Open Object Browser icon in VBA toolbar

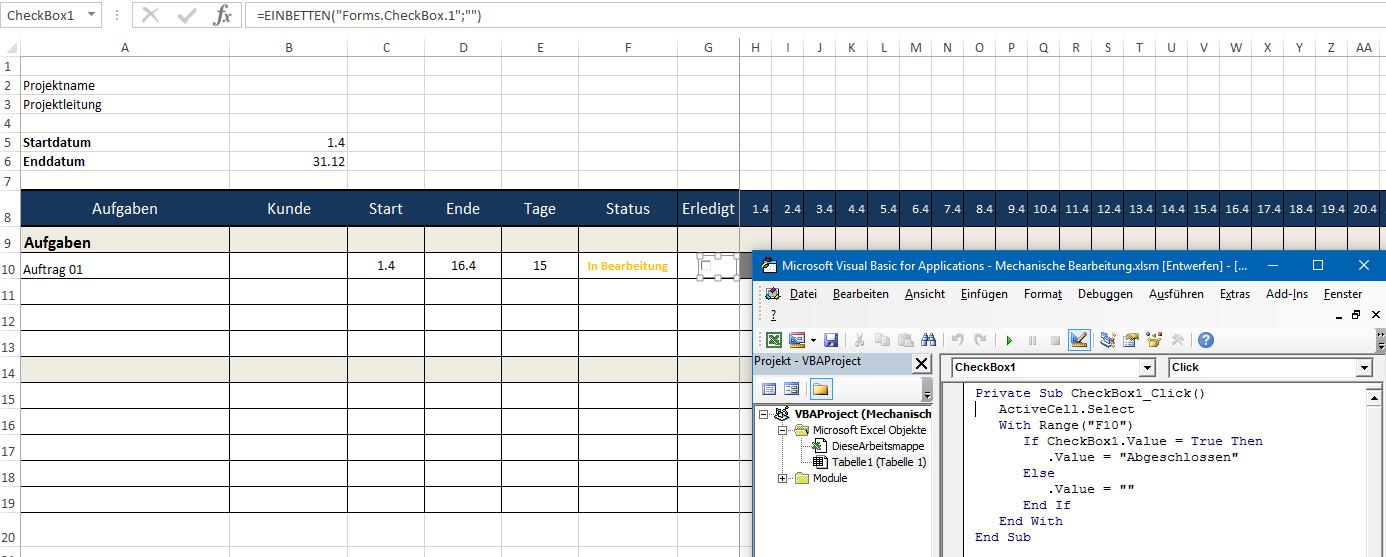1155,340
